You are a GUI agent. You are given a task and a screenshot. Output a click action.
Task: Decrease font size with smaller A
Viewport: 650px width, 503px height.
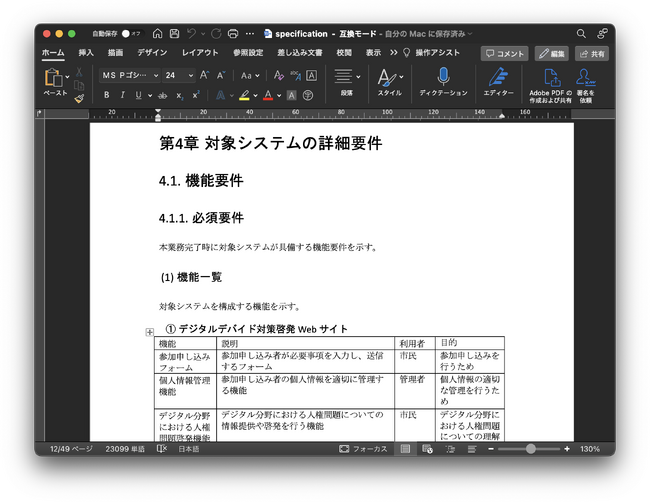[221, 75]
